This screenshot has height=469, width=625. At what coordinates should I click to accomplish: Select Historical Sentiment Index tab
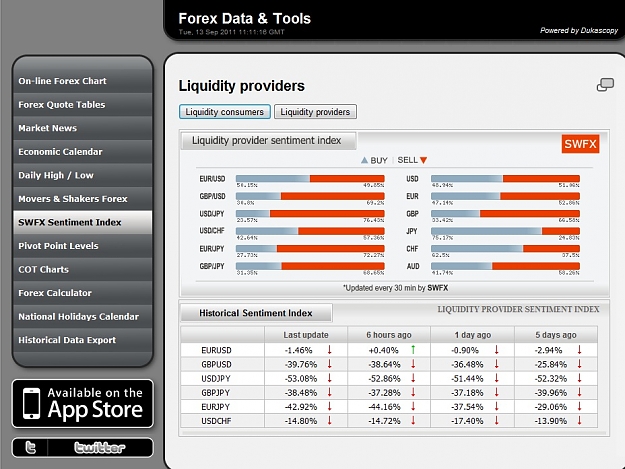(256, 313)
